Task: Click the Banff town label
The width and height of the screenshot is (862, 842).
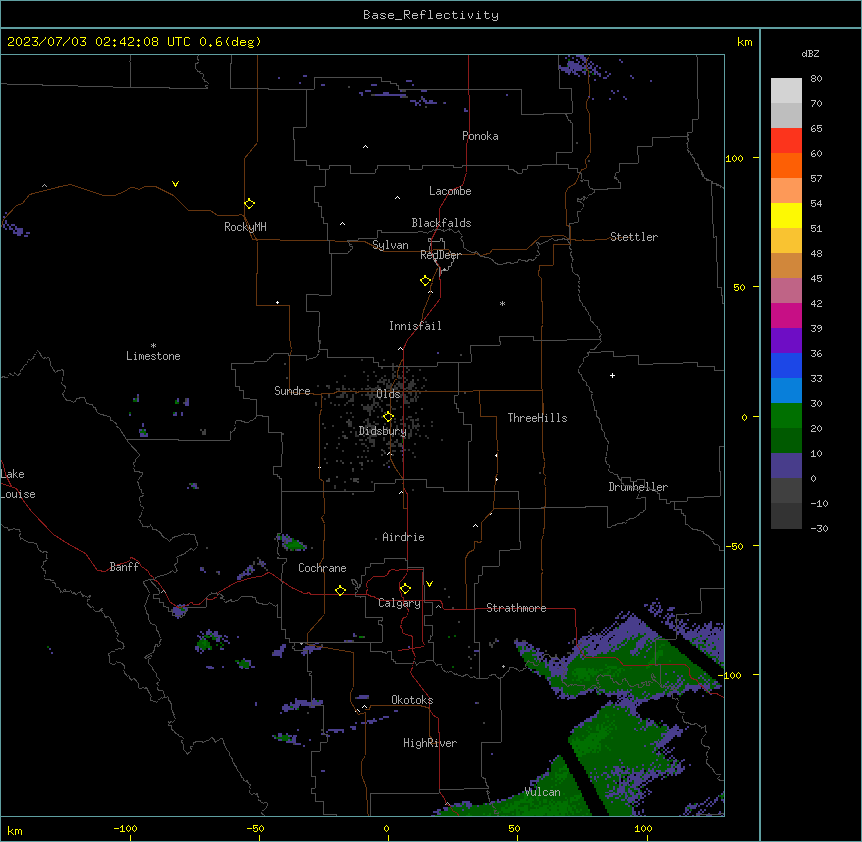Action: 124,567
